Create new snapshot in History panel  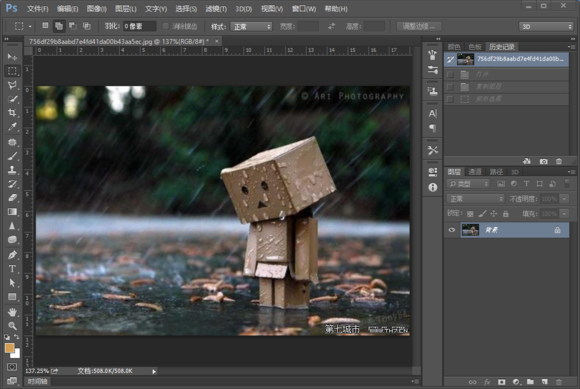coord(543,161)
